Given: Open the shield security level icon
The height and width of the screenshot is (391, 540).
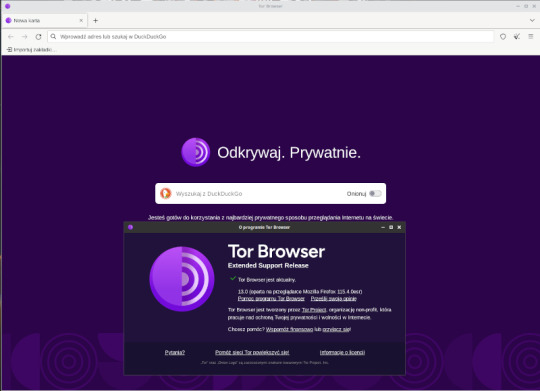Looking at the screenshot, I should [503, 37].
